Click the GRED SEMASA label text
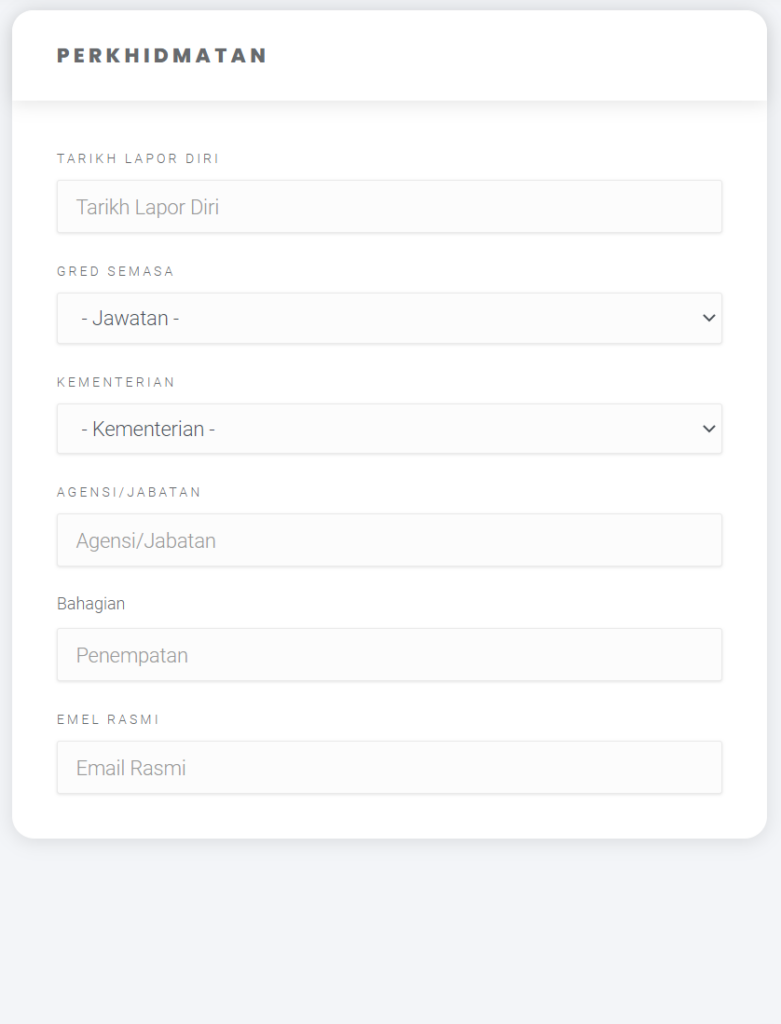The image size is (781, 1024). pyautogui.click(x=116, y=271)
